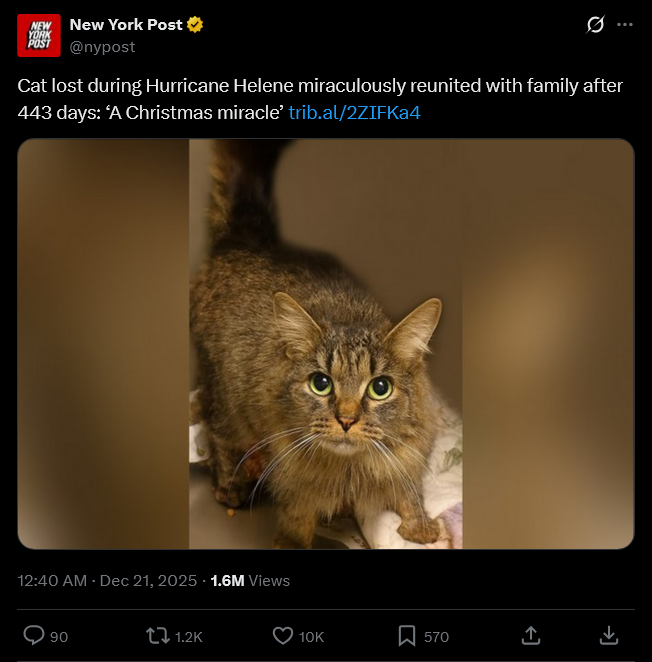The width and height of the screenshot is (652, 662).
Task: Bookmark this post using the bookmark icon
Action: pos(407,635)
